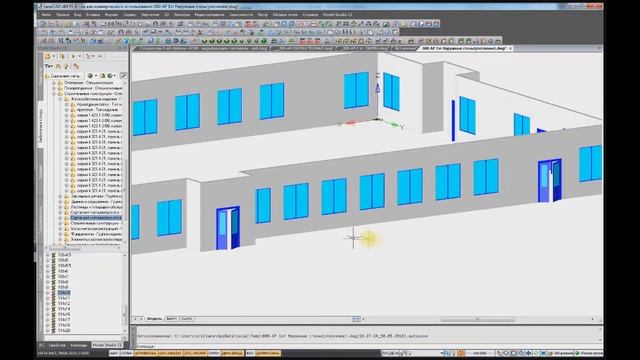Toggle ОТС-ПОЛЯР polar tracking in status bar
Screen dimensions: 640x360
pyautogui.click(x=195, y=353)
